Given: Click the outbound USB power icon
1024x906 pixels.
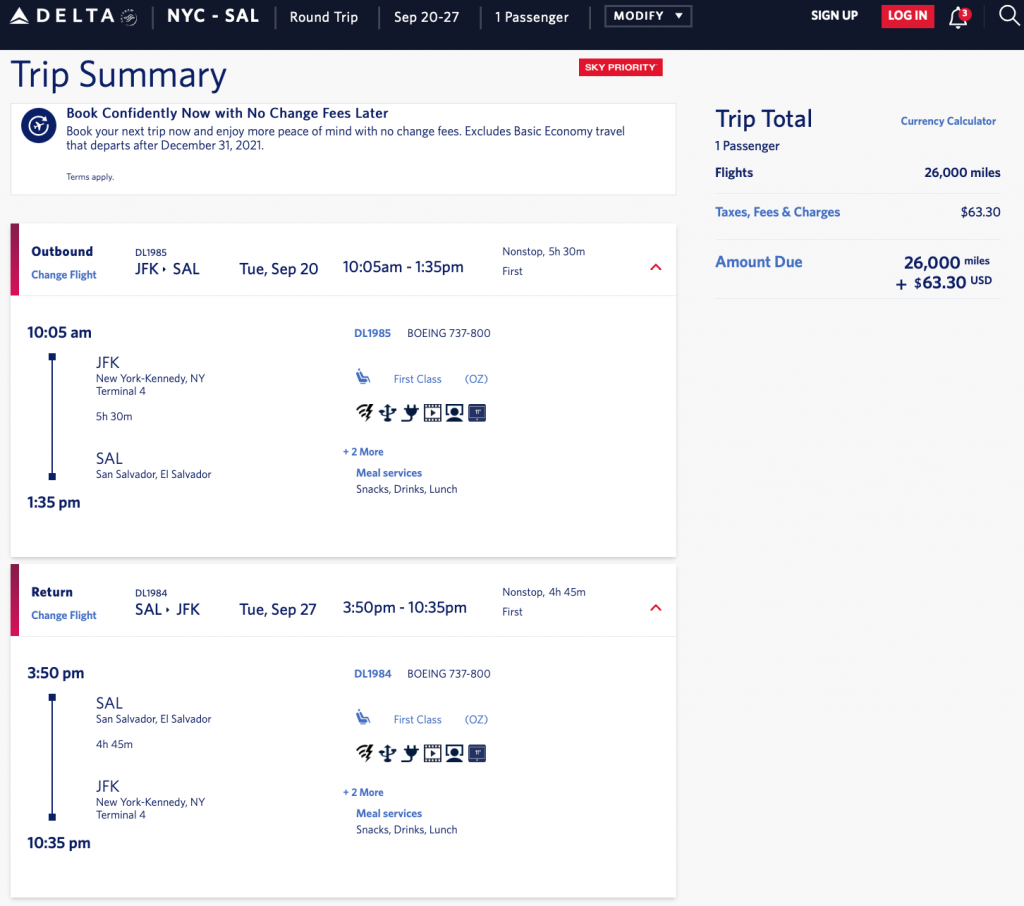Looking at the screenshot, I should 387,413.
